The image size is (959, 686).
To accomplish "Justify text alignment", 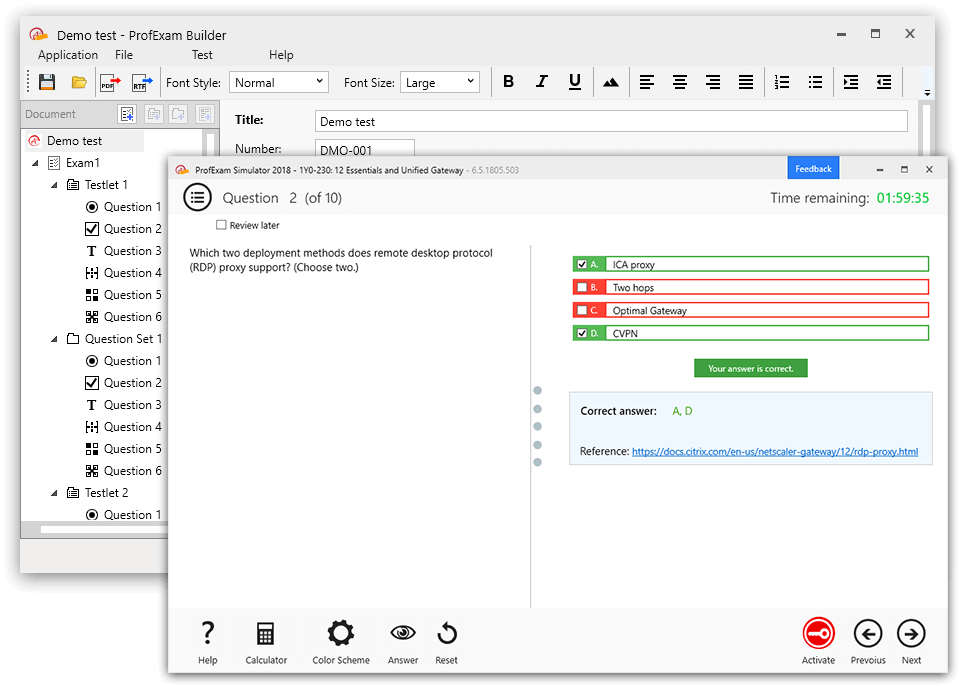I will pyautogui.click(x=746, y=82).
